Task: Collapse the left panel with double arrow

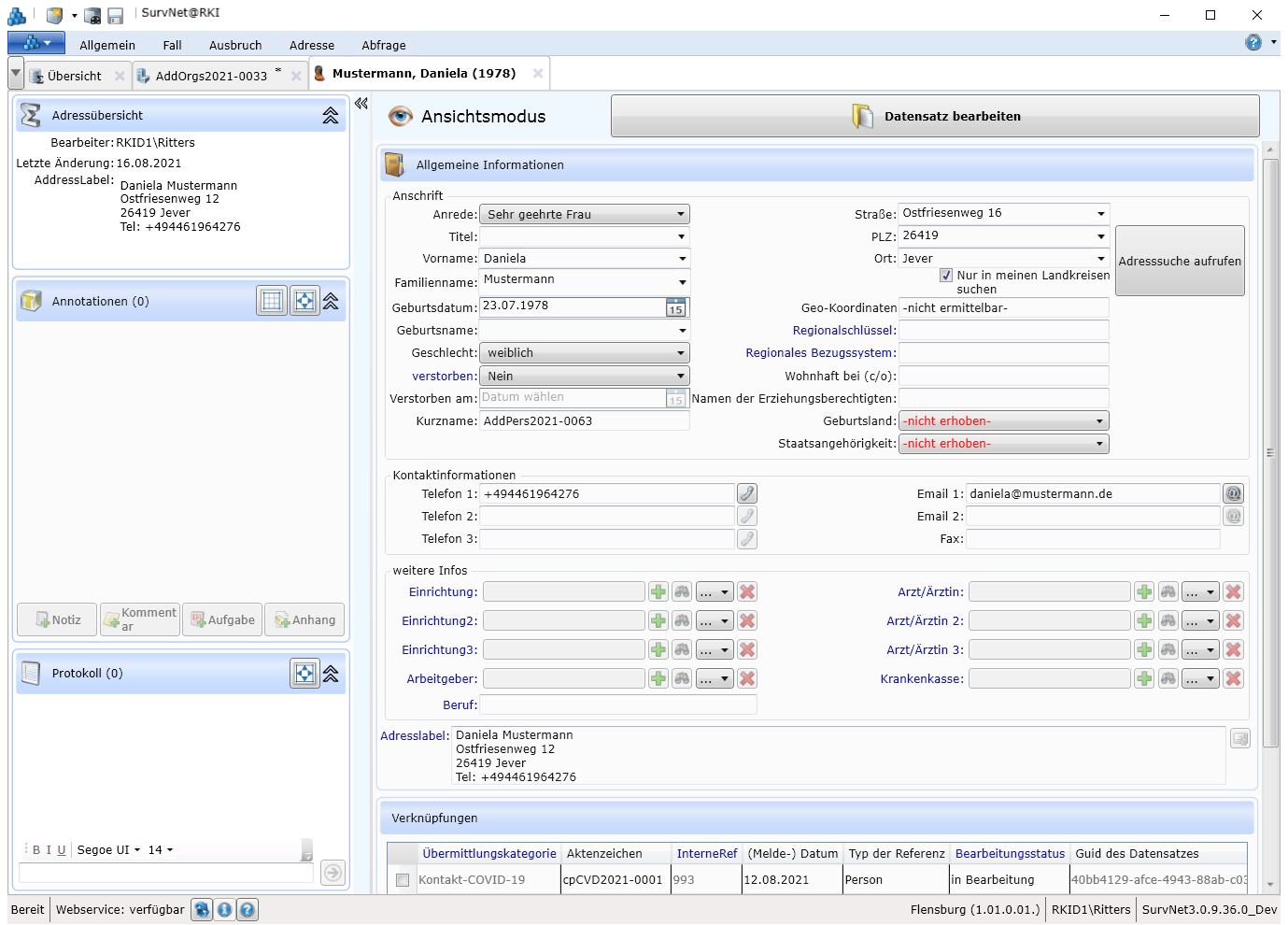Action: (x=361, y=104)
